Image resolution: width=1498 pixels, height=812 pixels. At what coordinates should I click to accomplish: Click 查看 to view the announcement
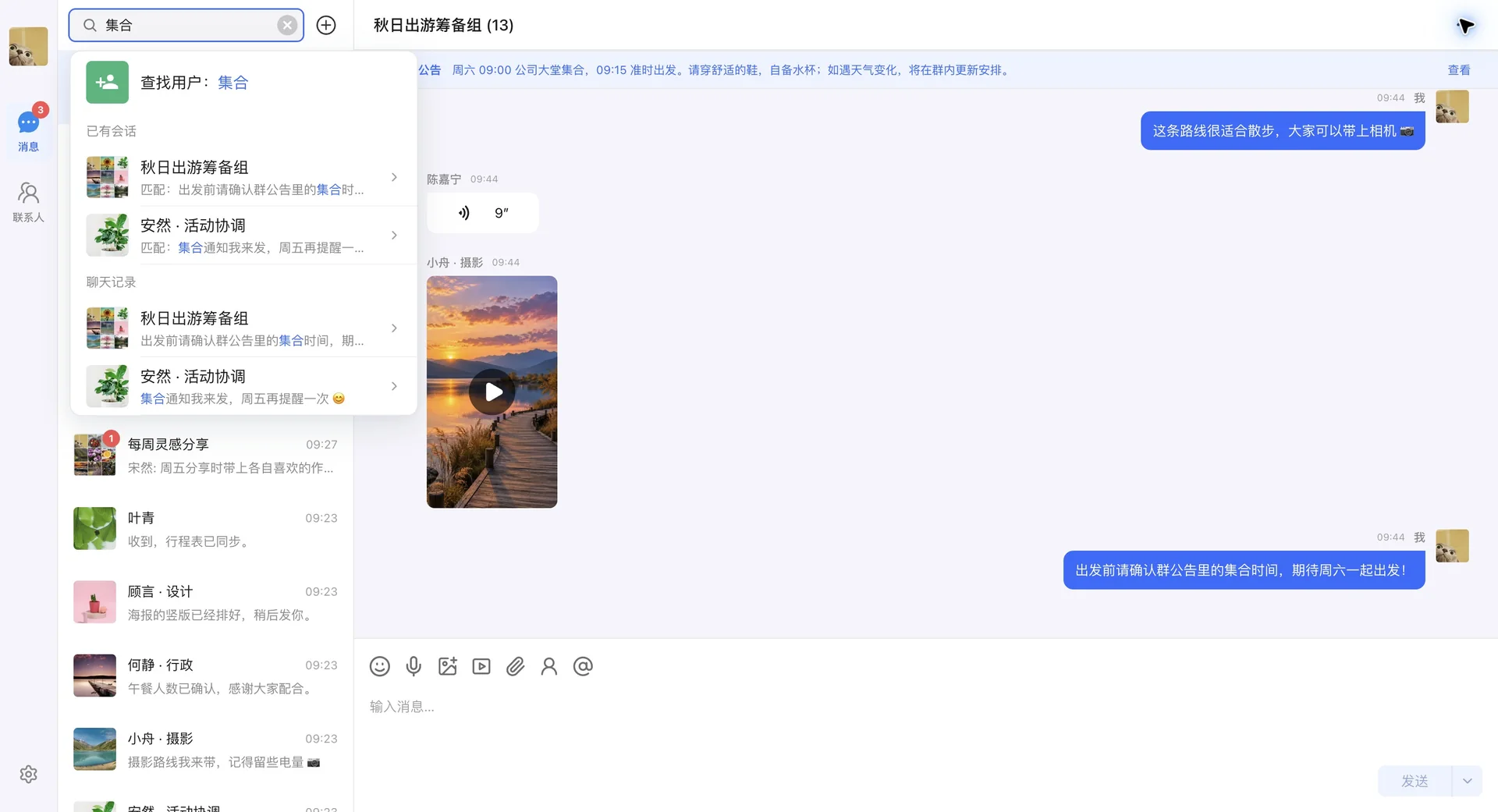(1458, 69)
